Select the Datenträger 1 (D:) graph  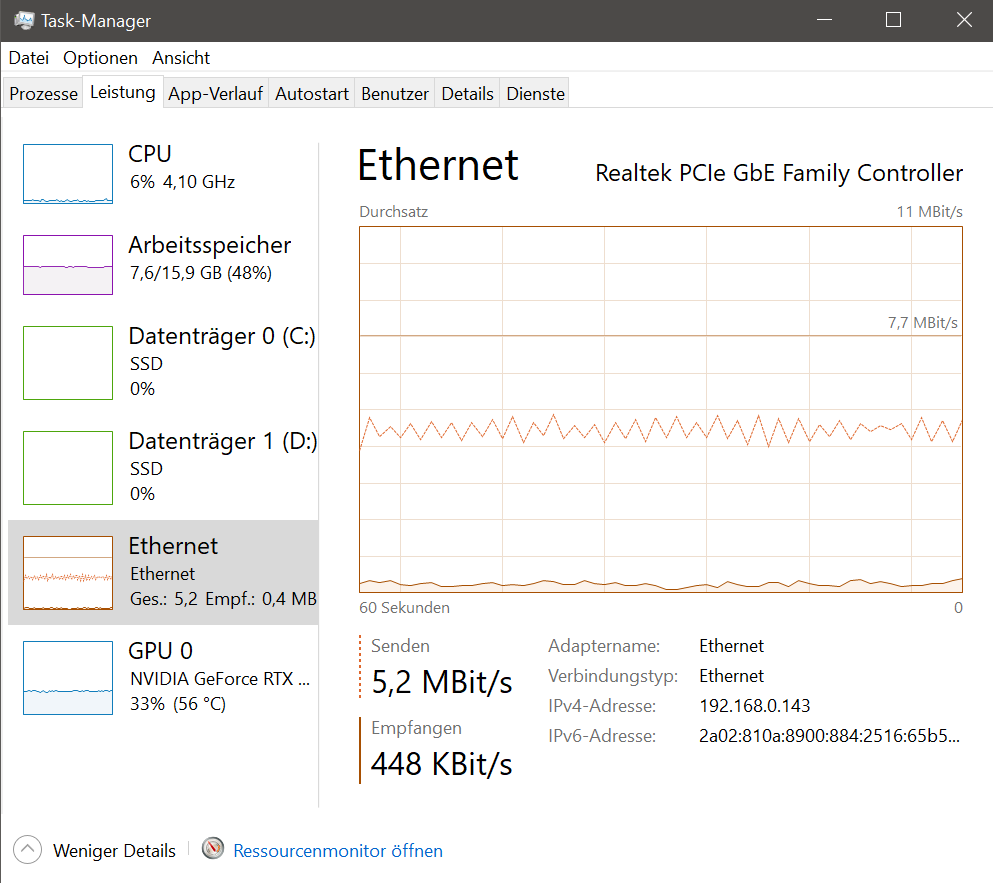[x=68, y=468]
